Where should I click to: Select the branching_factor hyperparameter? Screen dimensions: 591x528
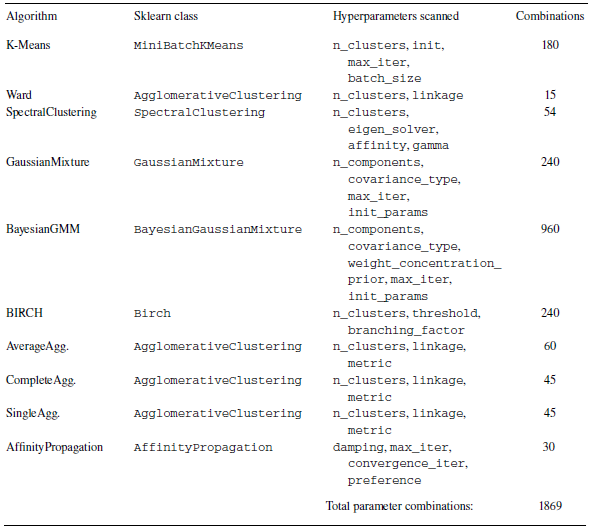[x=406, y=331]
